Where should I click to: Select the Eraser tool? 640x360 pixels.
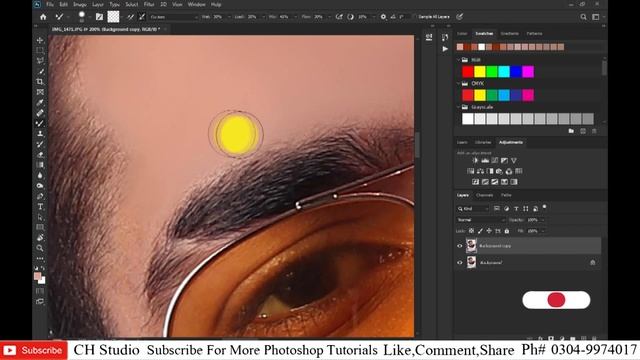coord(40,155)
